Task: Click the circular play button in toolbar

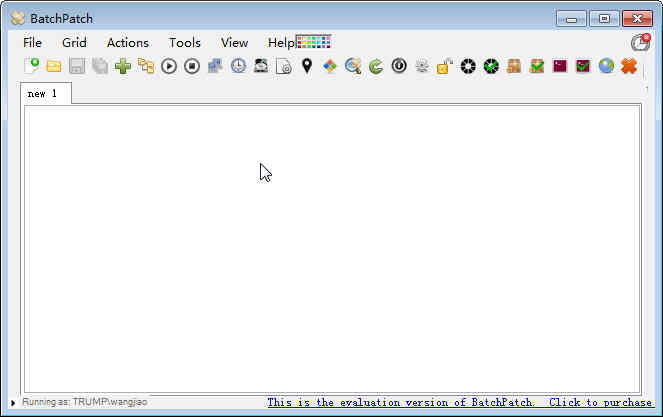Action: (169, 66)
